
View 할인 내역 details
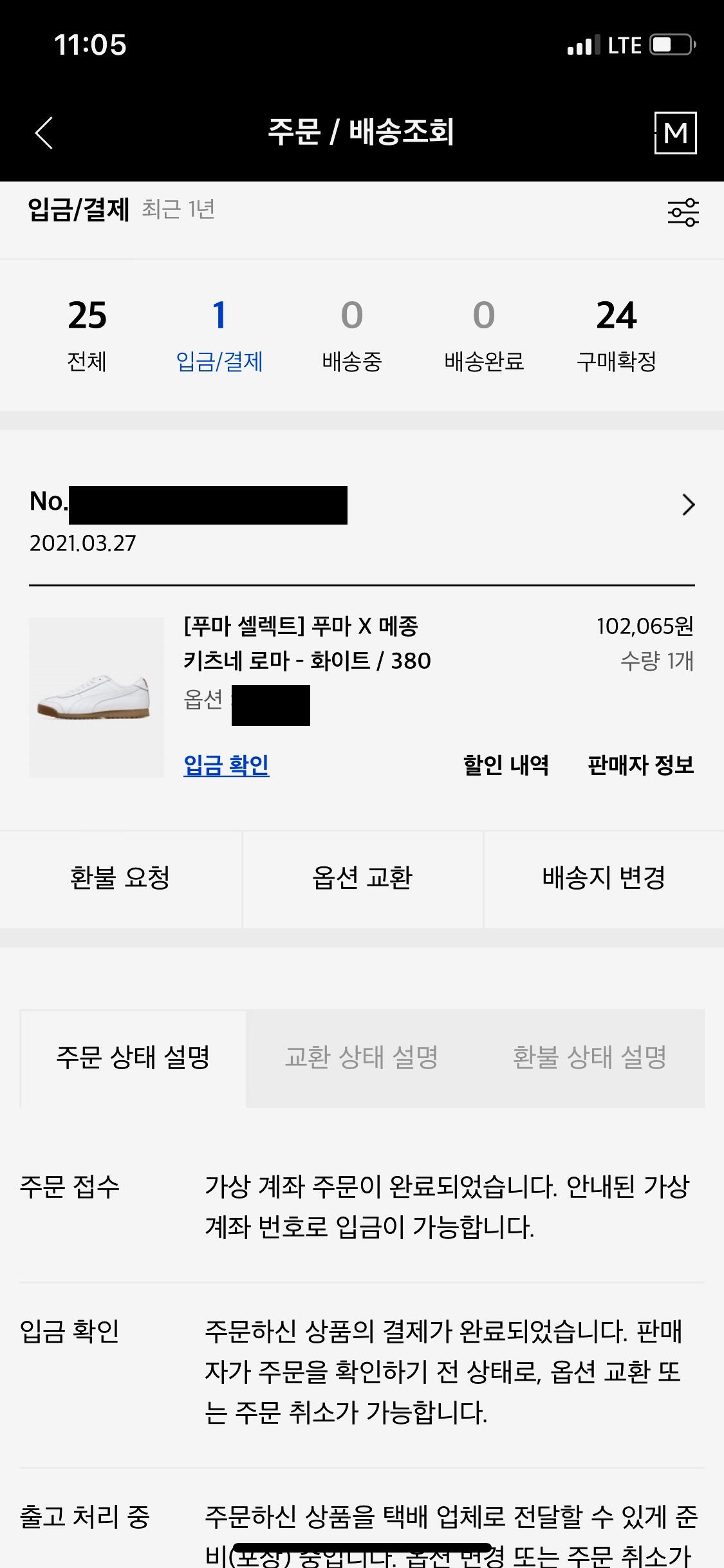point(506,765)
